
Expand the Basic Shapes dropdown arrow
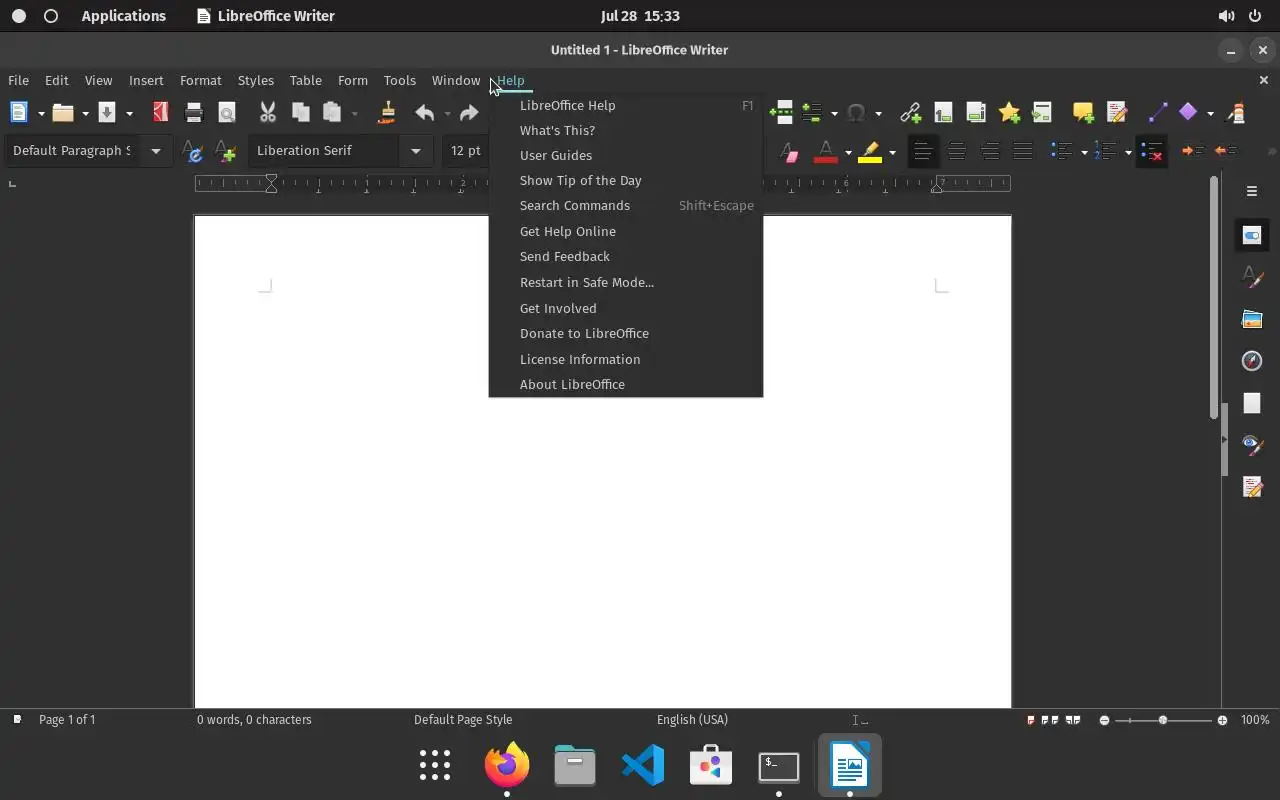point(1210,113)
